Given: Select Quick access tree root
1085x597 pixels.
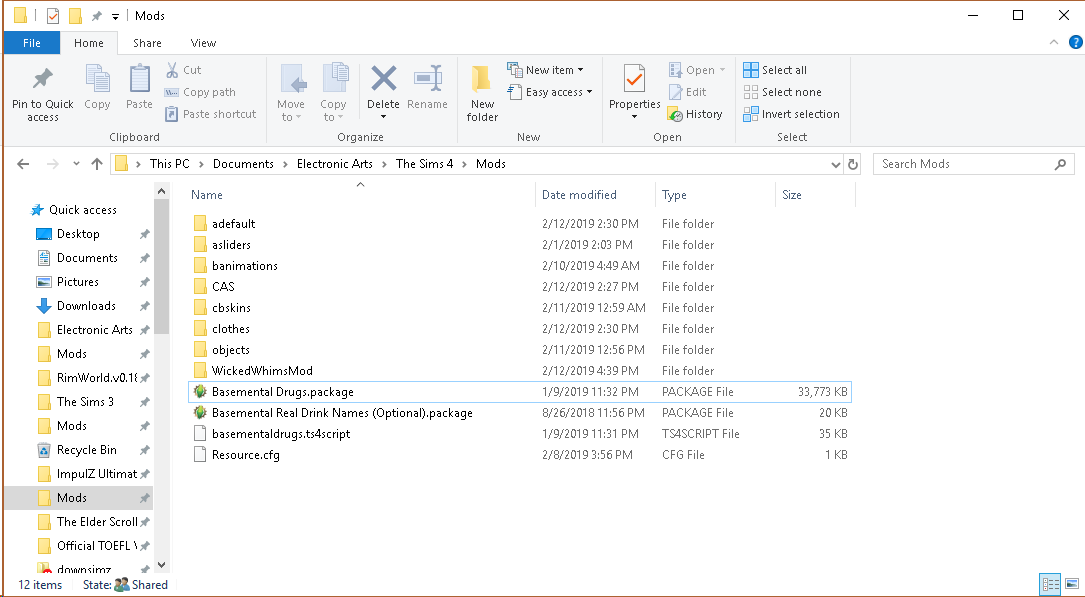Looking at the screenshot, I should [82, 210].
